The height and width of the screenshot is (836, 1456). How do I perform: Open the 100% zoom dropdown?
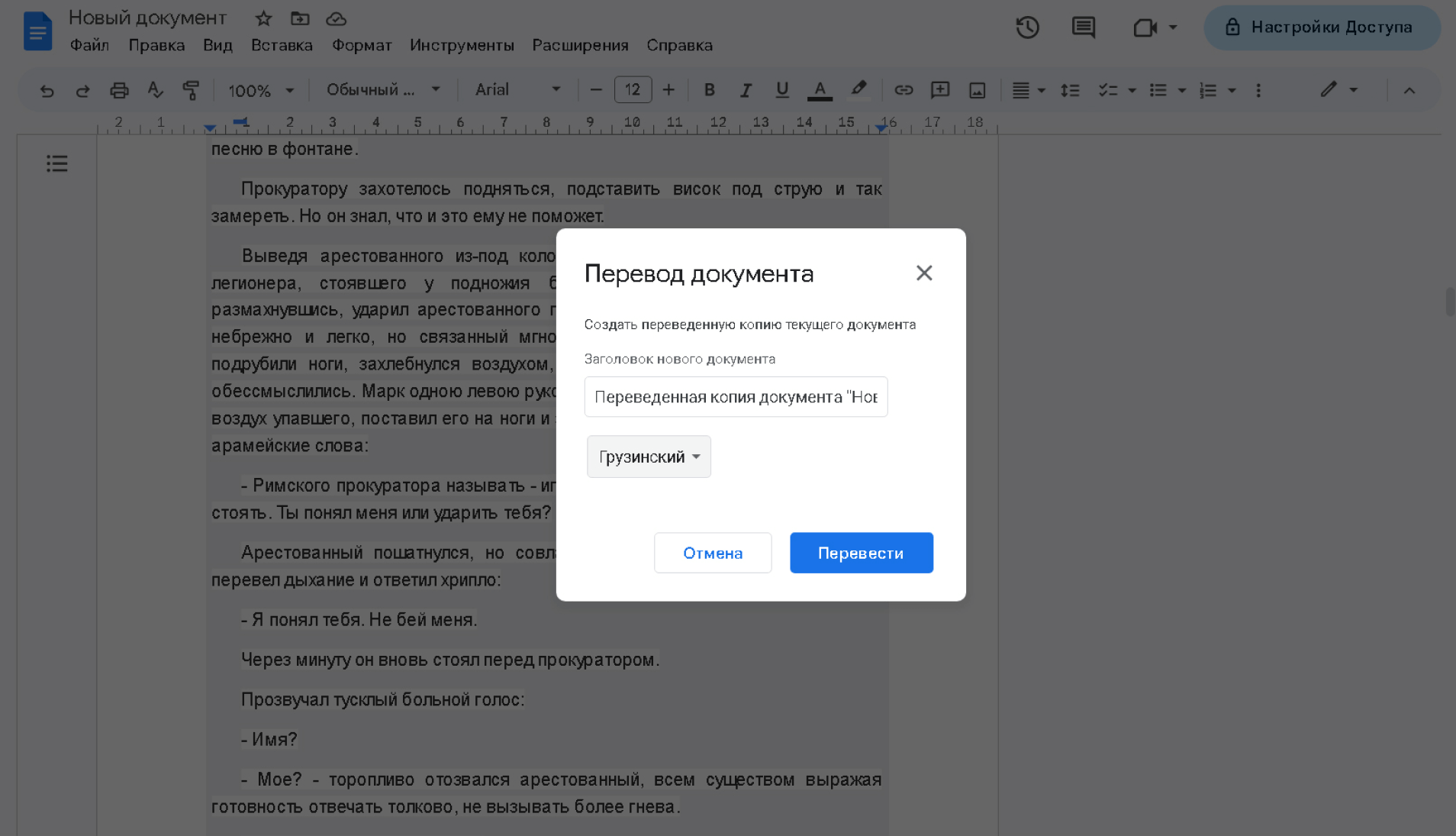pos(261,90)
